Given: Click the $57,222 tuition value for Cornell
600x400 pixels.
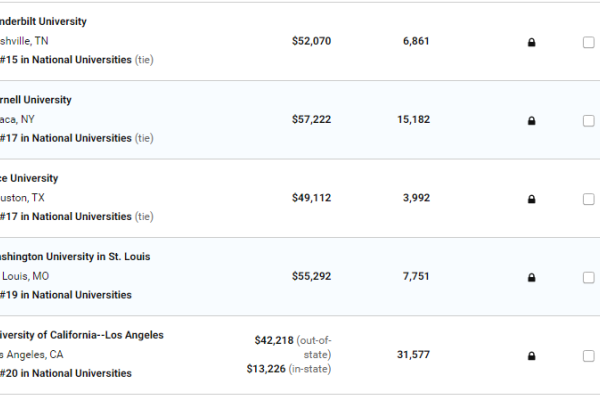Looking at the screenshot, I should 311,119.
